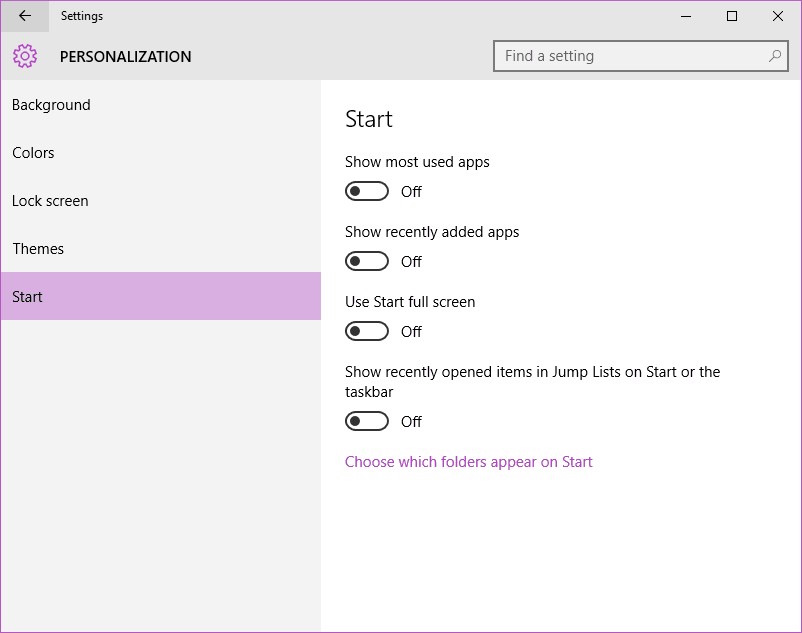
Task: Click the back arrow in title bar
Action: click(25, 16)
